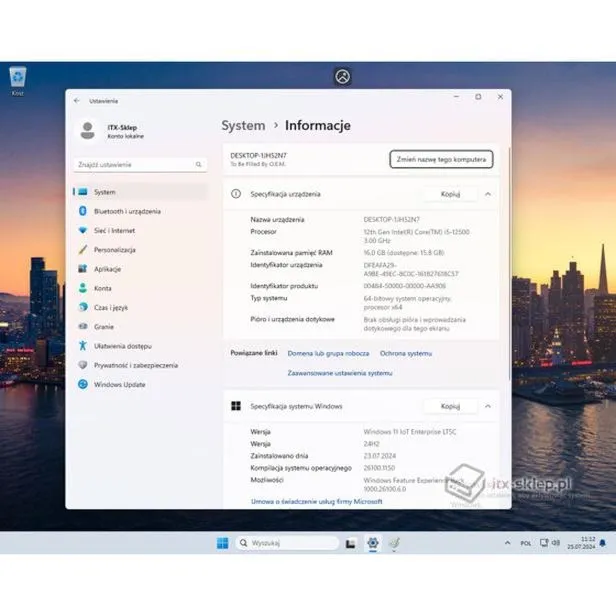Viewport: 616px width, 616px height.
Task: Click the taskbar Wyszukaj search box
Action: tap(287, 543)
